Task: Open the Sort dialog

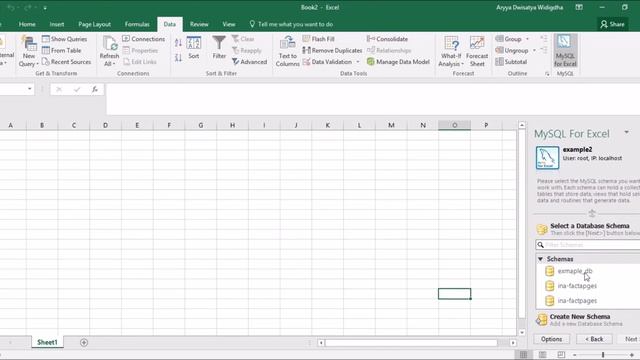Action: pos(193,48)
